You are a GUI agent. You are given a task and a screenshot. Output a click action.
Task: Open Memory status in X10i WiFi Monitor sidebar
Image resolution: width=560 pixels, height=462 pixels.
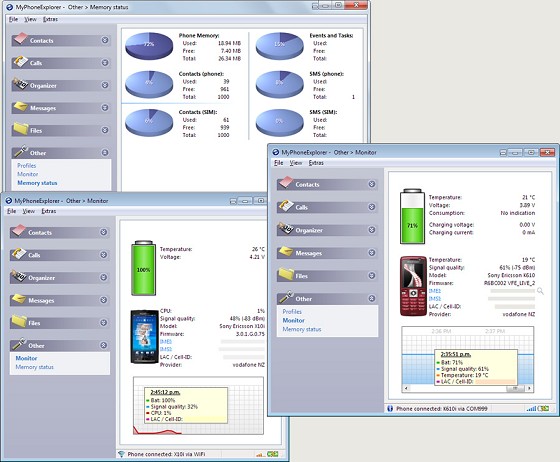pyautogui.click(x=35, y=367)
